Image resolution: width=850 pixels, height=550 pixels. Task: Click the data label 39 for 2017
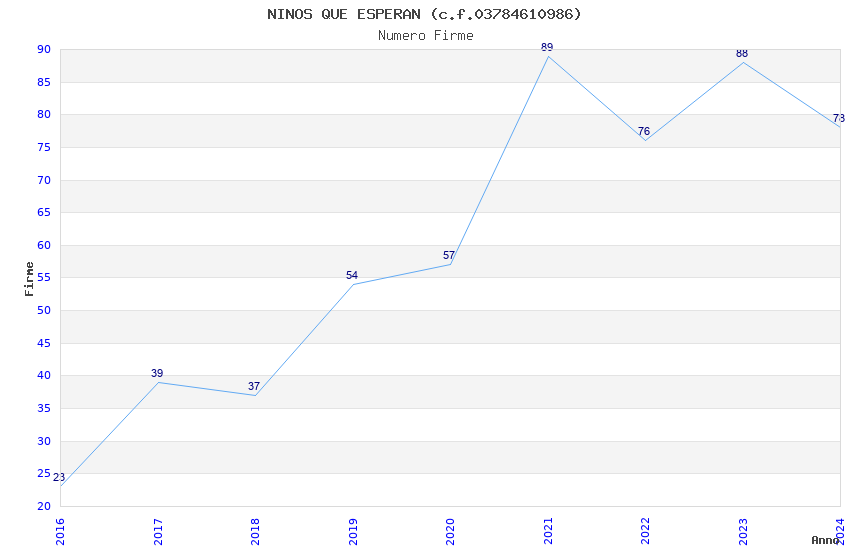click(157, 373)
